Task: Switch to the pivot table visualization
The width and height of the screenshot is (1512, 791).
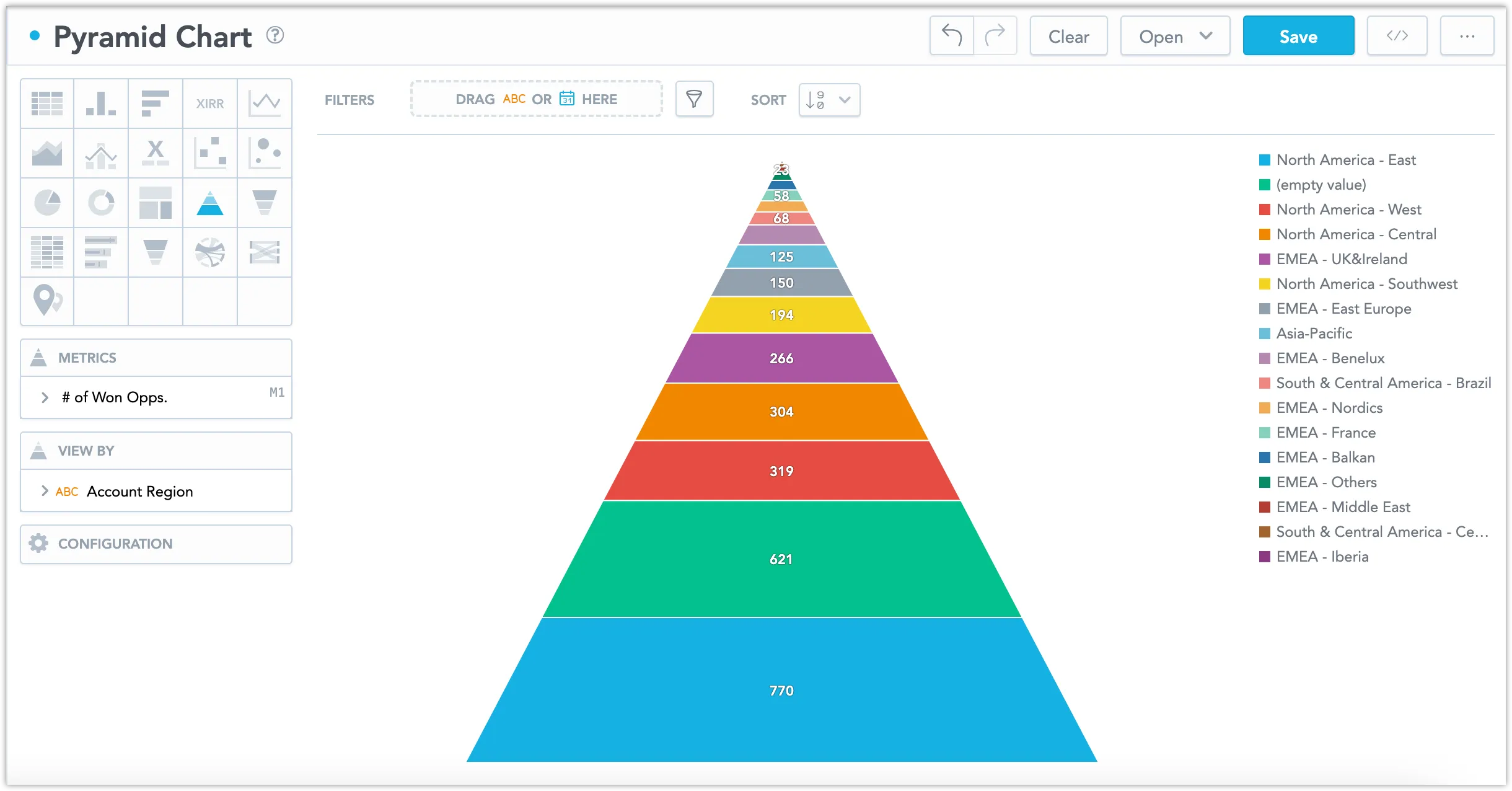Action: coord(46,252)
